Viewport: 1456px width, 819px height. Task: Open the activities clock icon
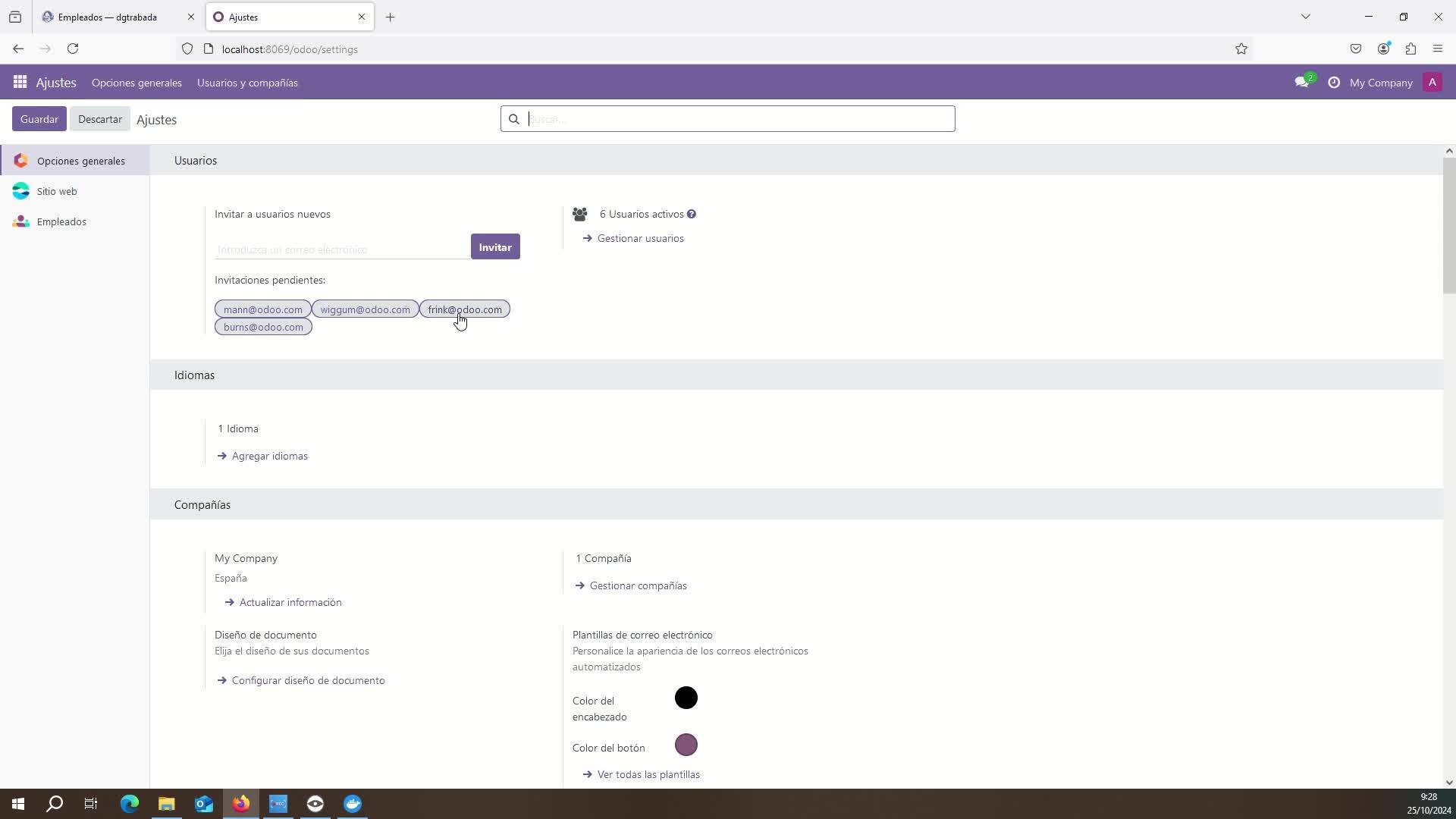pyautogui.click(x=1334, y=83)
